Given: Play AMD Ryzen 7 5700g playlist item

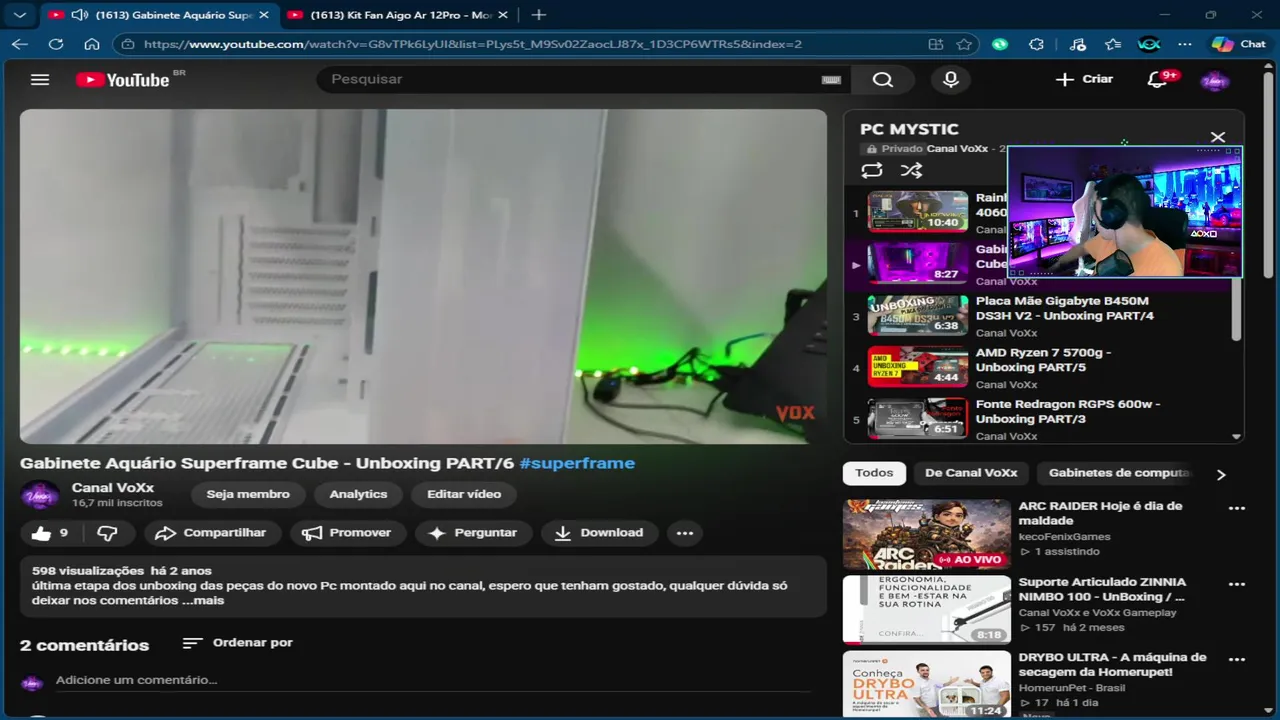Looking at the screenshot, I should pyautogui.click(x=1040, y=367).
